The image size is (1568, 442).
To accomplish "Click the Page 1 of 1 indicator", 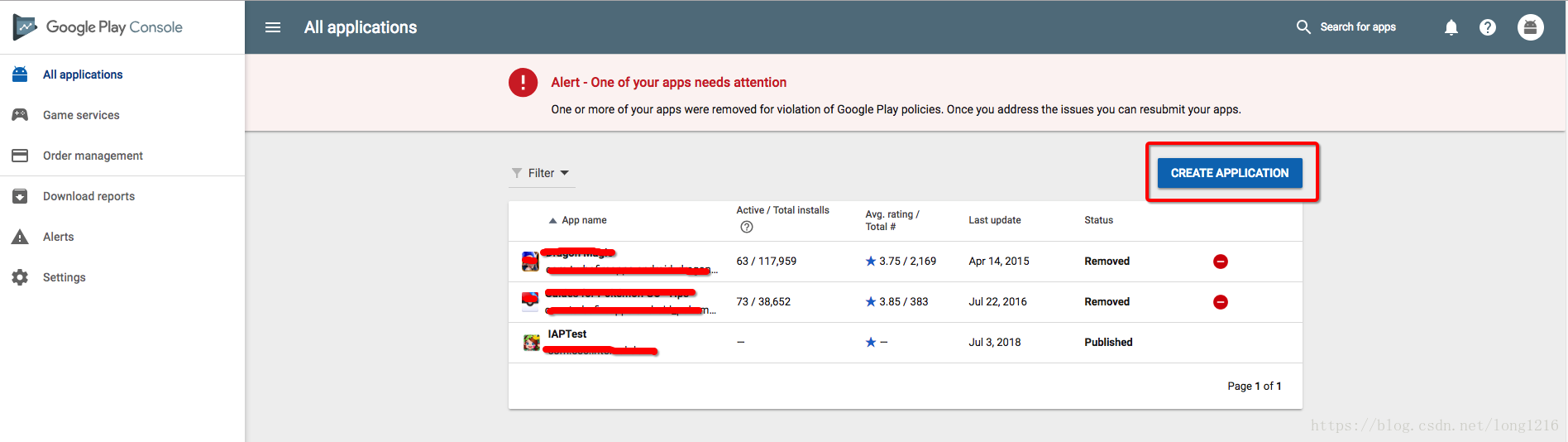I will click(1255, 386).
